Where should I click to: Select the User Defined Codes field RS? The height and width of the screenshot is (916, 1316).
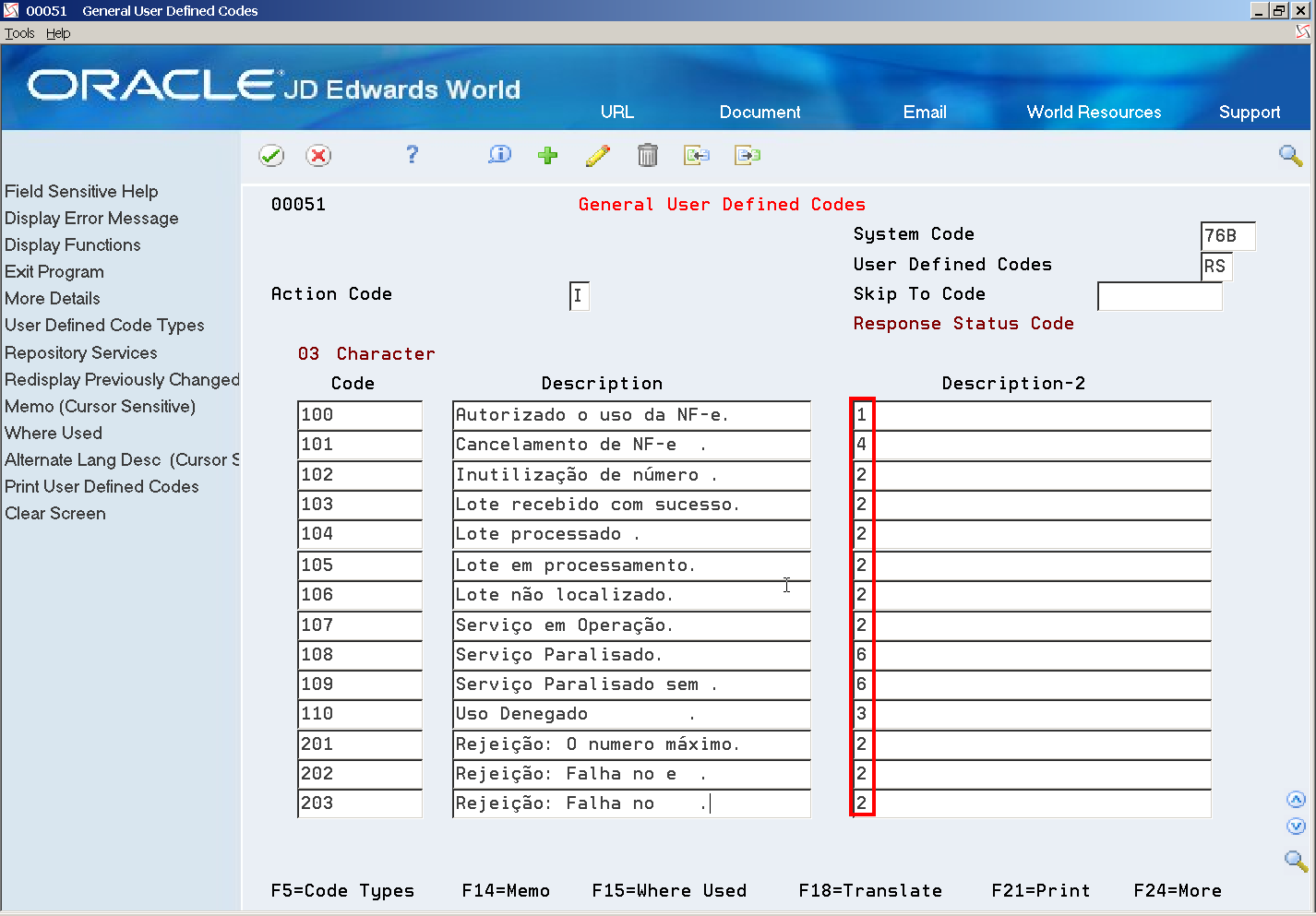1216,267
